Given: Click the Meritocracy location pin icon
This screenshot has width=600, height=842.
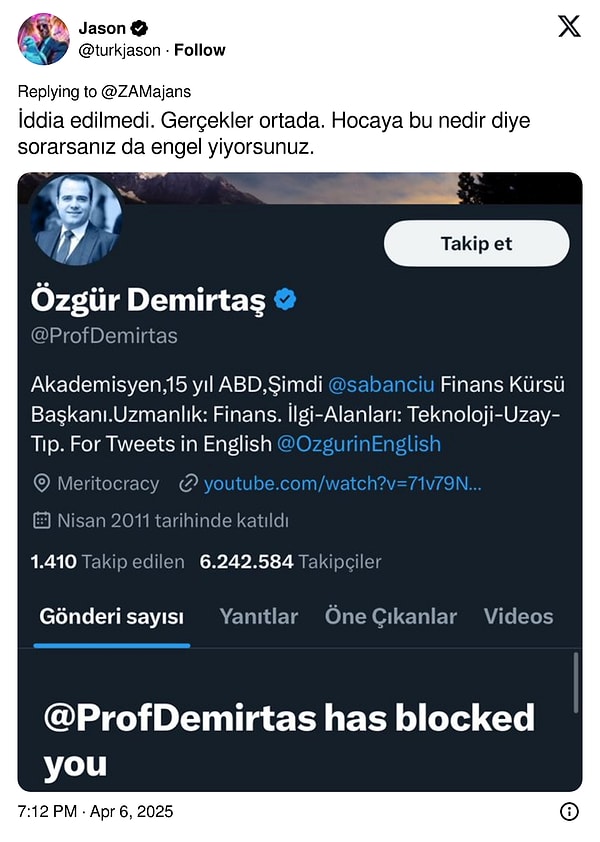Looking at the screenshot, I should [42, 484].
